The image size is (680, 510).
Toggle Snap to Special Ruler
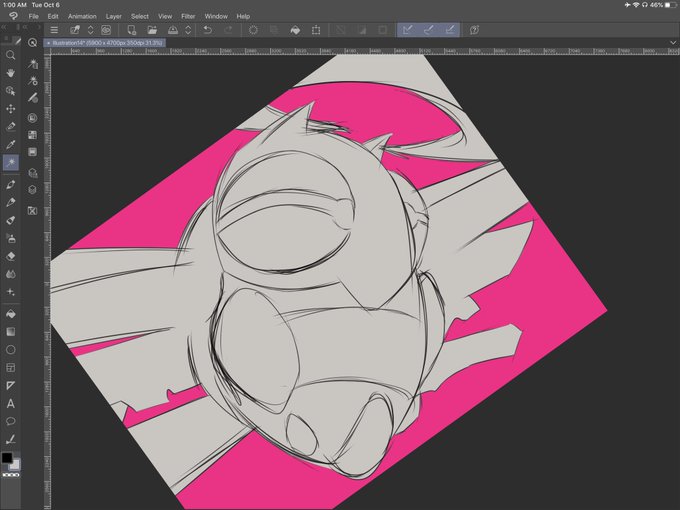(x=428, y=30)
